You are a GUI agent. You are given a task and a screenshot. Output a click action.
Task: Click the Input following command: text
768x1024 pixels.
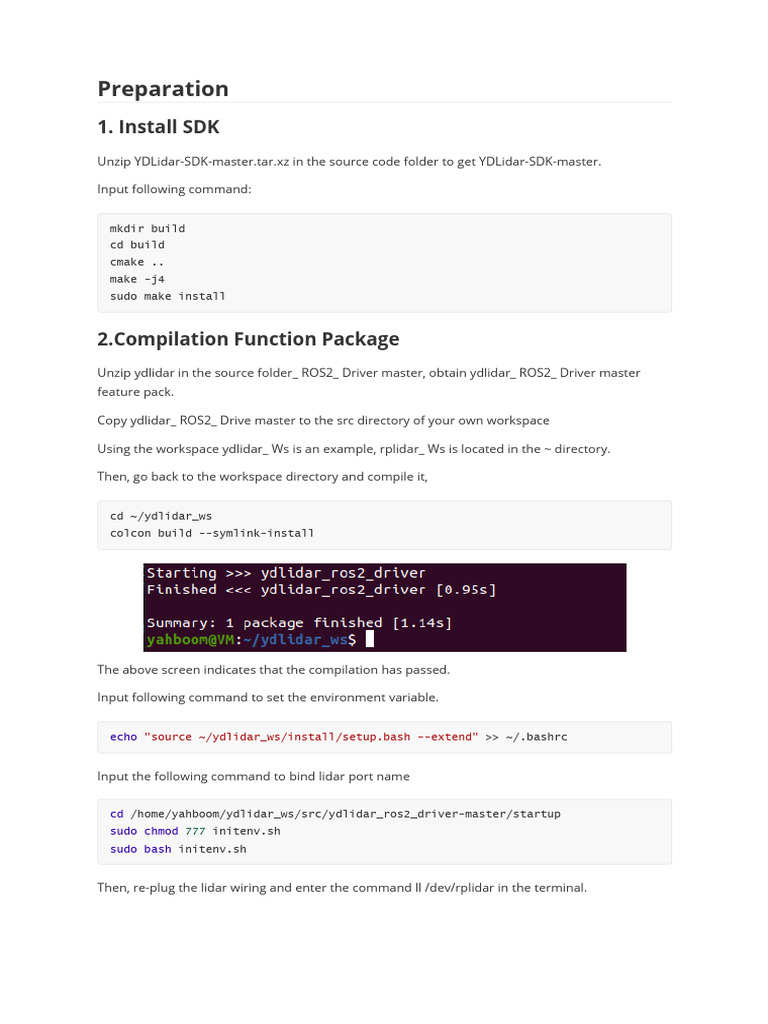(x=174, y=189)
